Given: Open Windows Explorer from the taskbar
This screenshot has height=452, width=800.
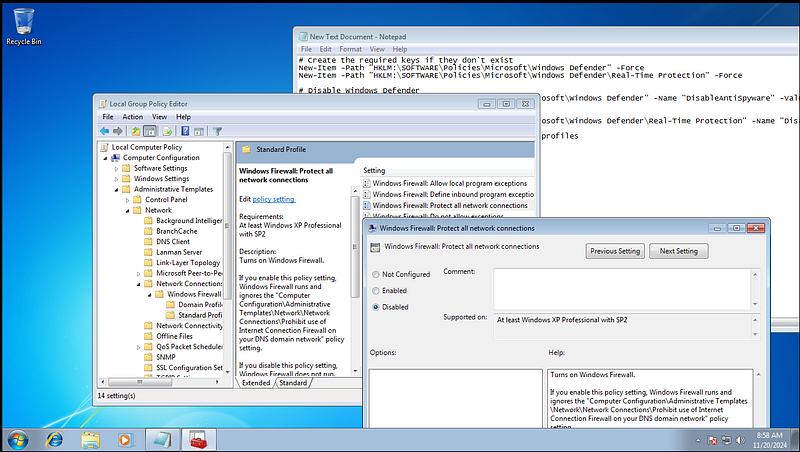Looking at the screenshot, I should pos(90,439).
